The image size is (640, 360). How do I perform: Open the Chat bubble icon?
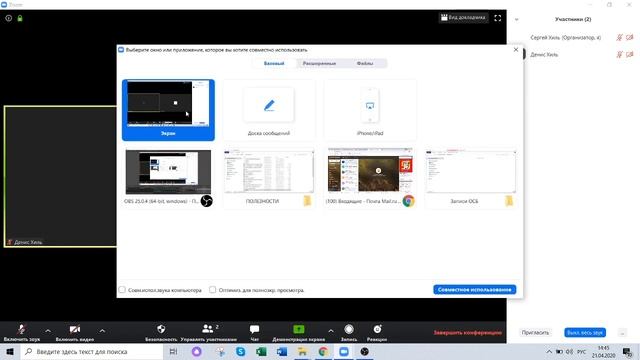254,329
